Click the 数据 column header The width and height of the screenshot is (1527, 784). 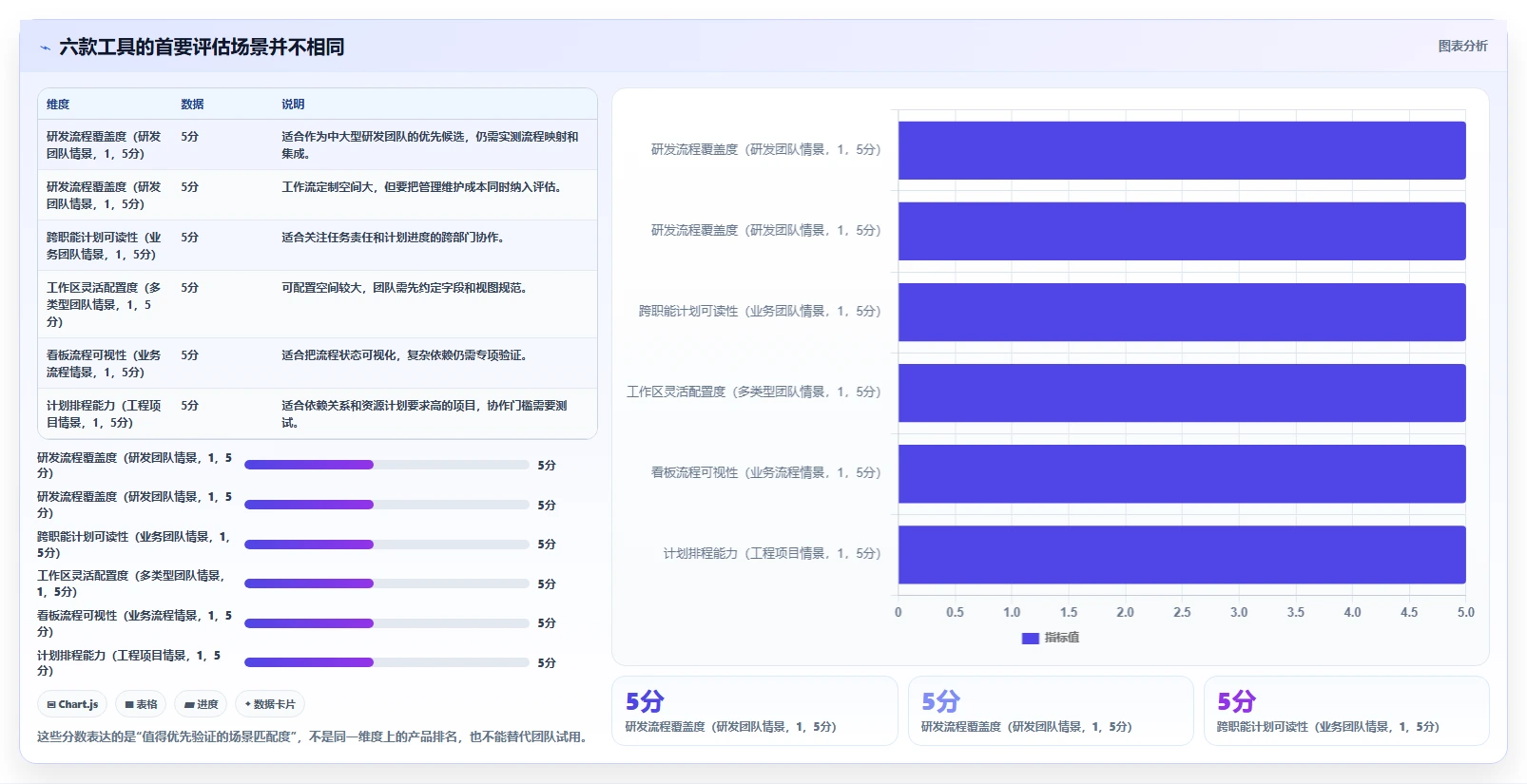click(192, 105)
